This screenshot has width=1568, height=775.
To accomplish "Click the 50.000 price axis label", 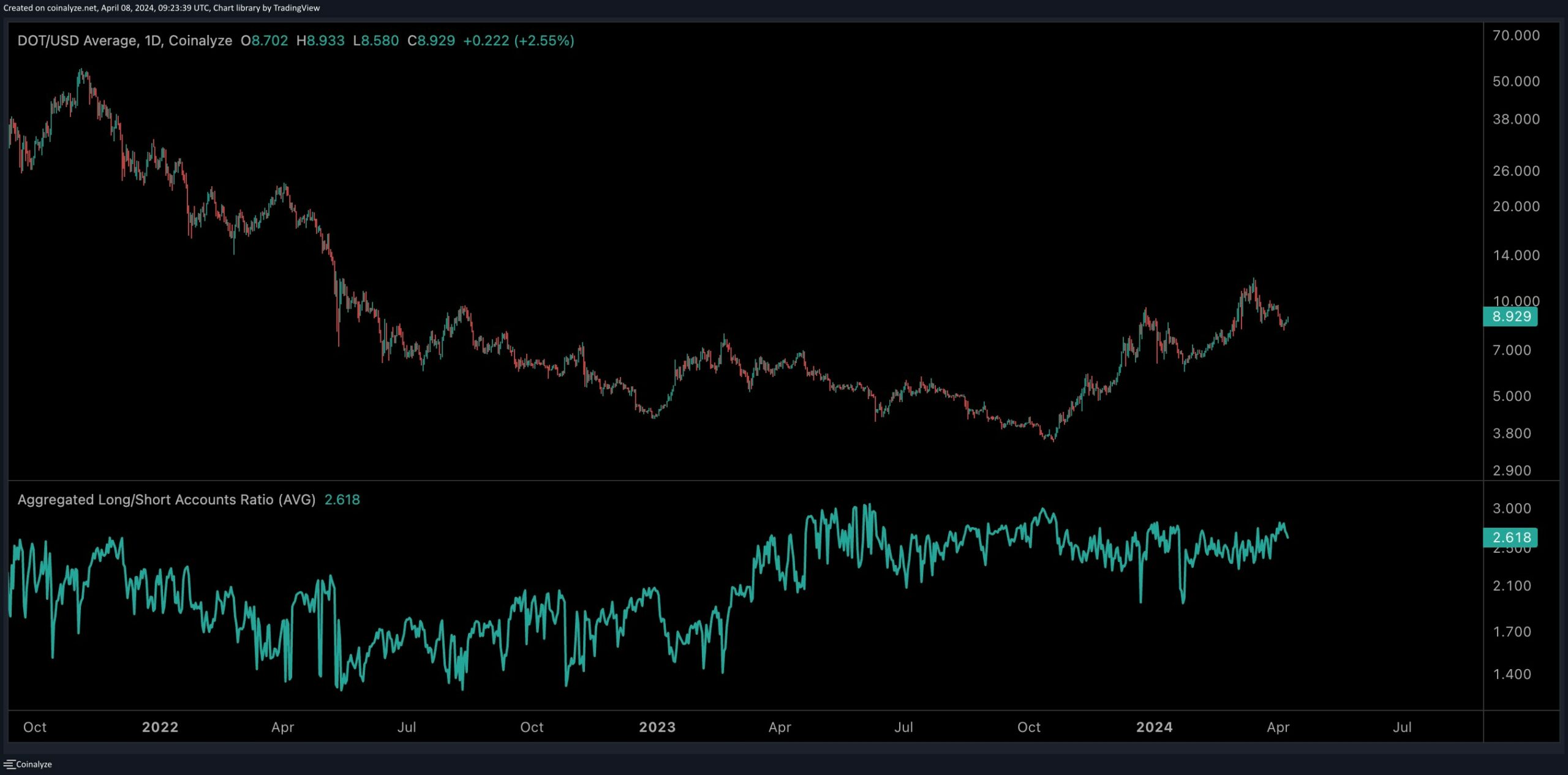I will [x=1516, y=81].
